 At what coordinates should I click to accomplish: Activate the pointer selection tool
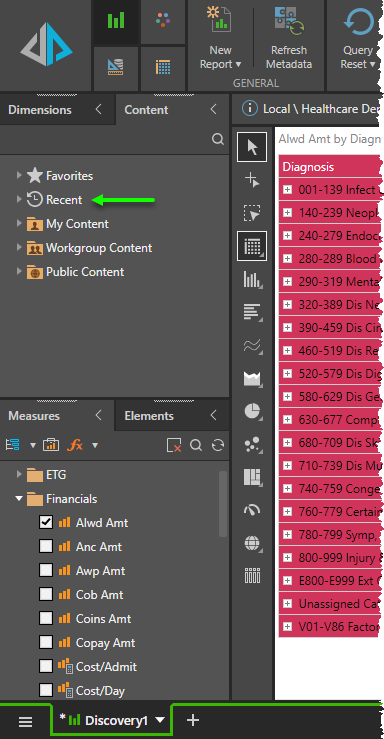(x=252, y=147)
